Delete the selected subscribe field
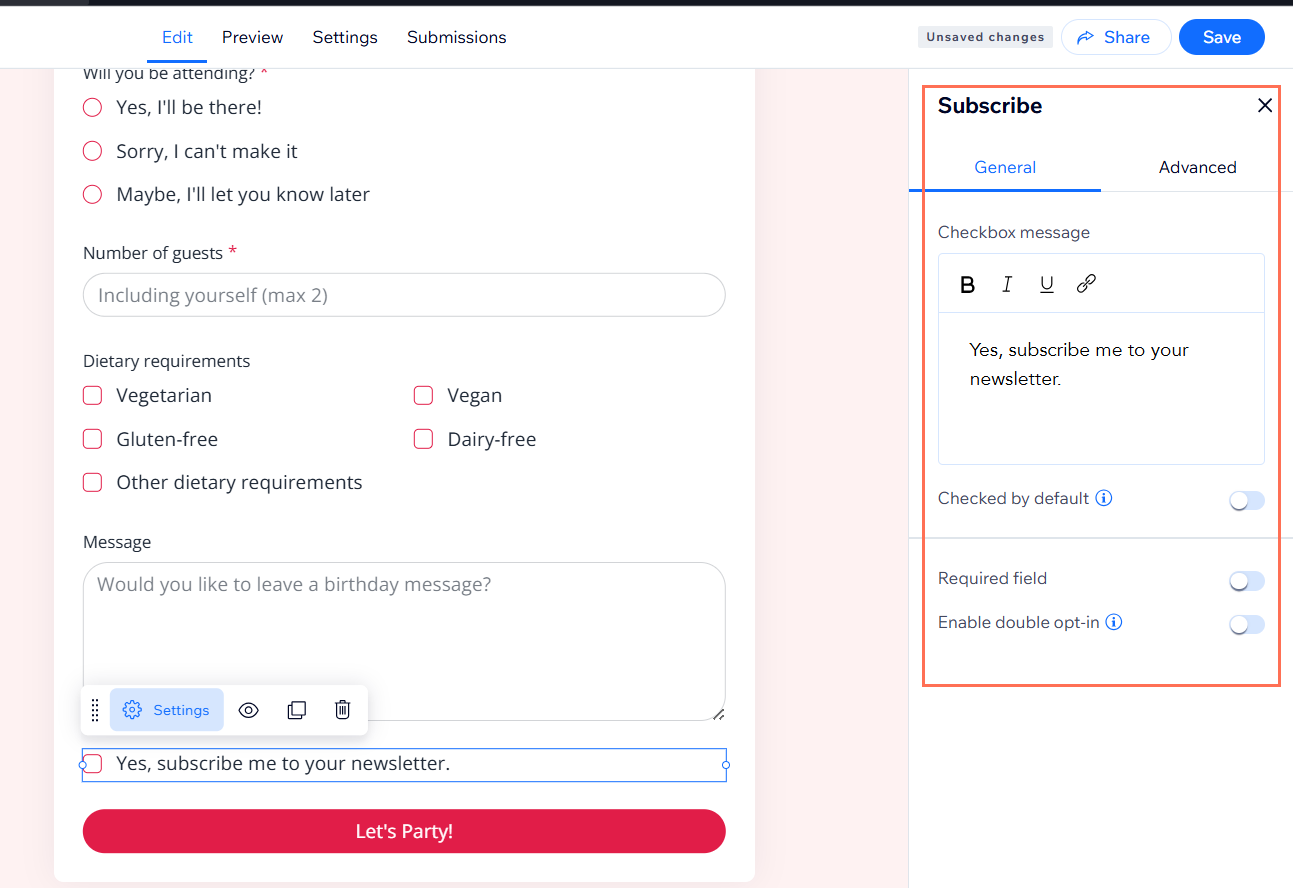1293x888 pixels. click(x=342, y=710)
